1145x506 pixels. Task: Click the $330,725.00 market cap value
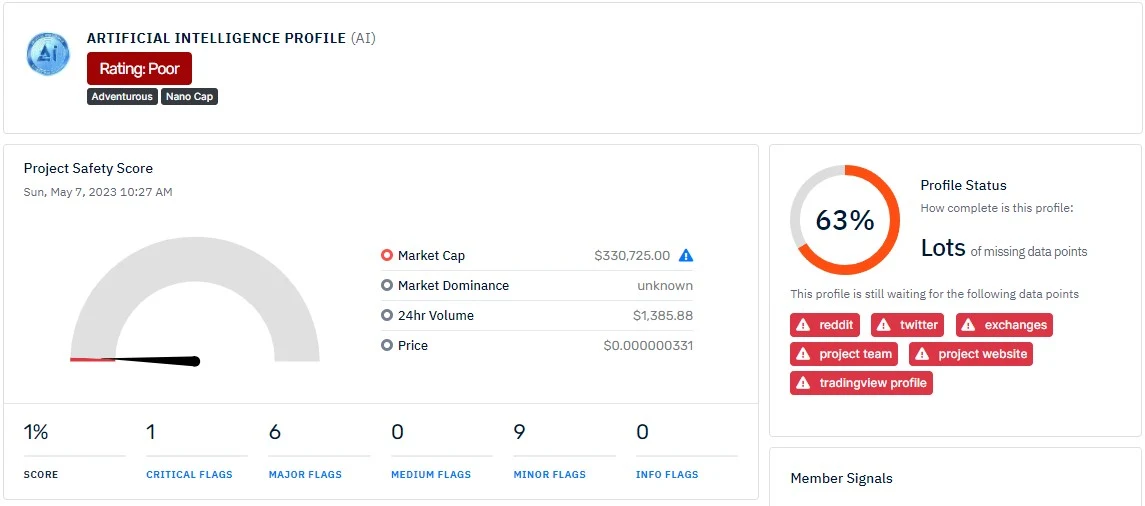(632, 256)
